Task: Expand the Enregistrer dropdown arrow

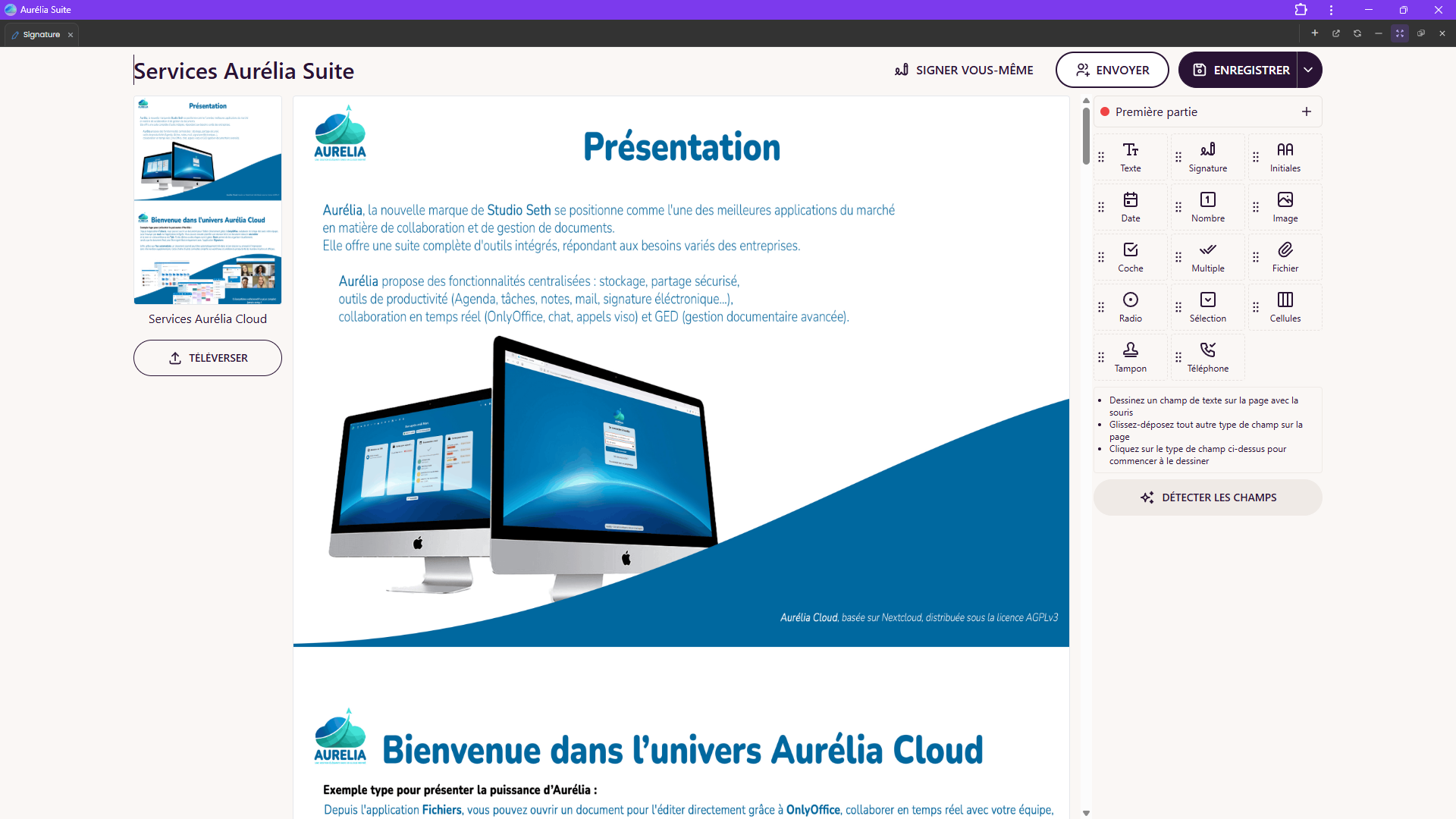Action: point(1309,70)
